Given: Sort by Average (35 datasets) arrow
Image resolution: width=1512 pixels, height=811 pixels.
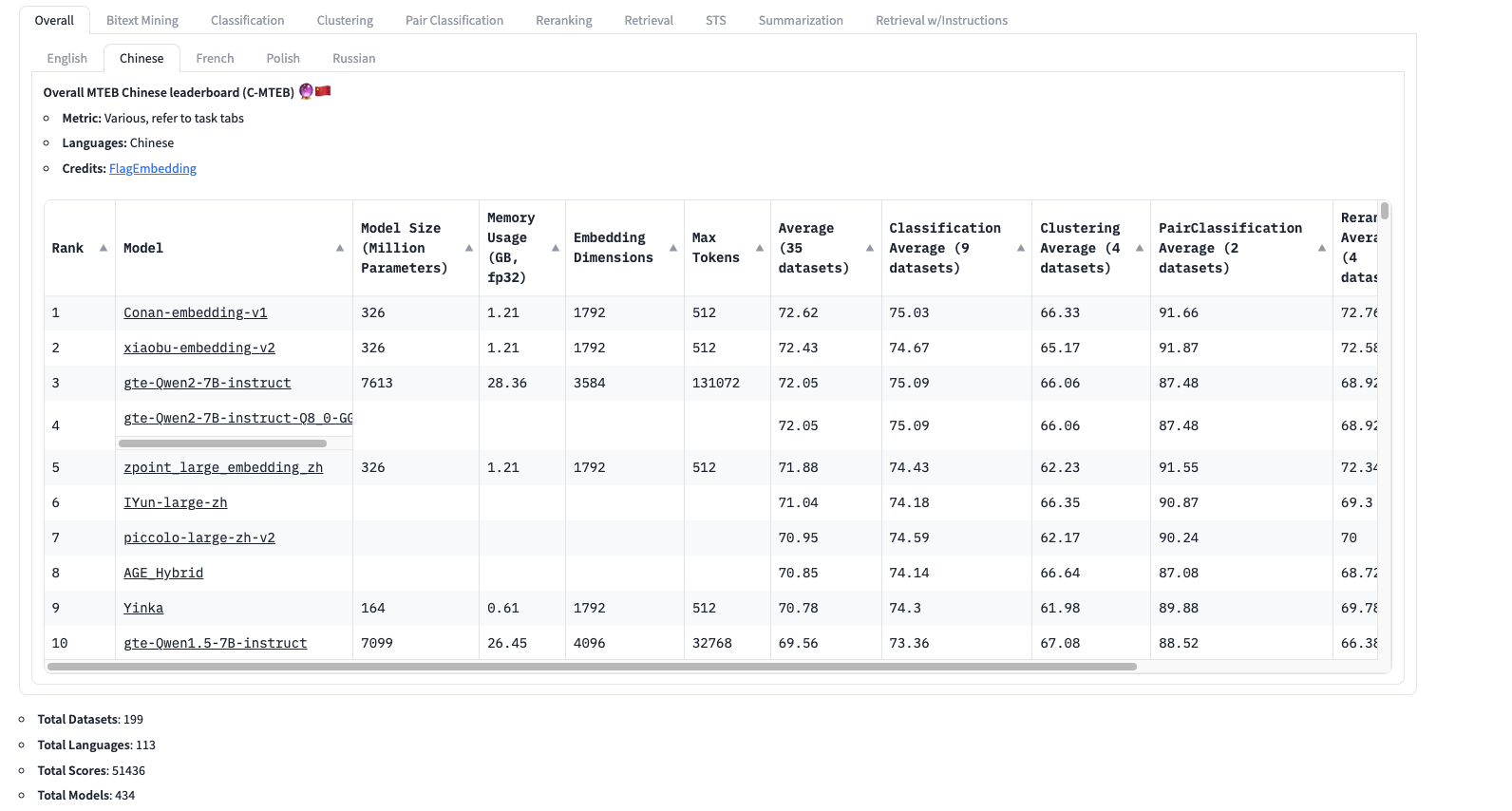Looking at the screenshot, I should coord(870,248).
